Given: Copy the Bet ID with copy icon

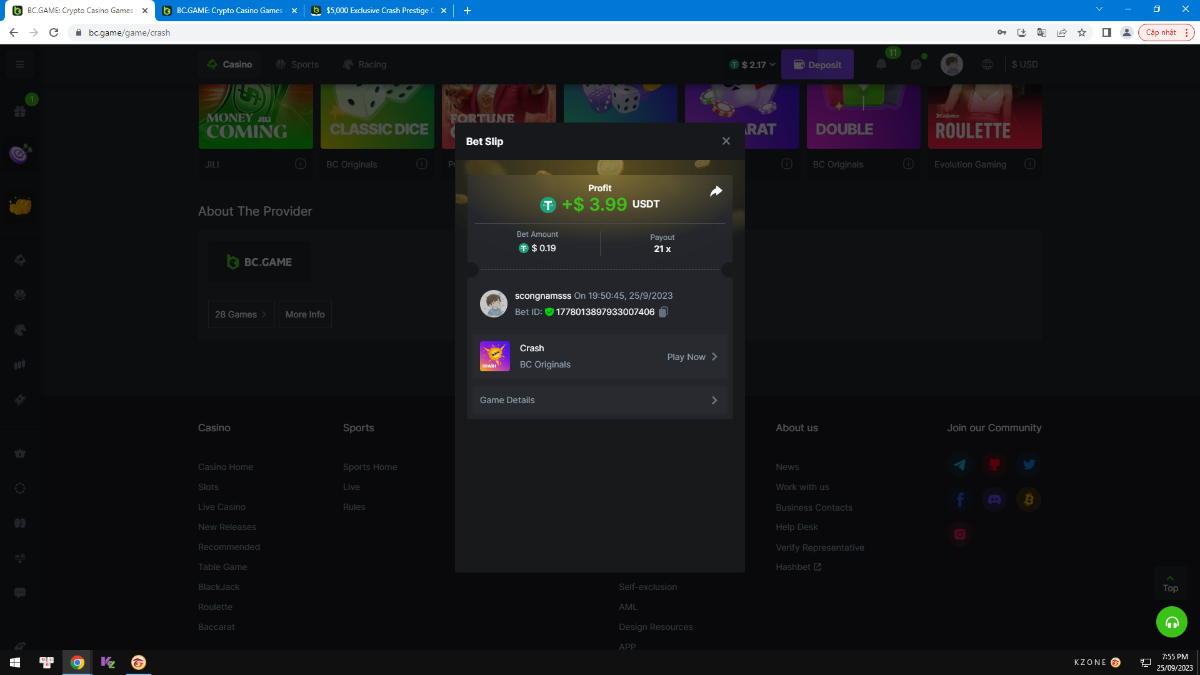Looking at the screenshot, I should pyautogui.click(x=663, y=312).
